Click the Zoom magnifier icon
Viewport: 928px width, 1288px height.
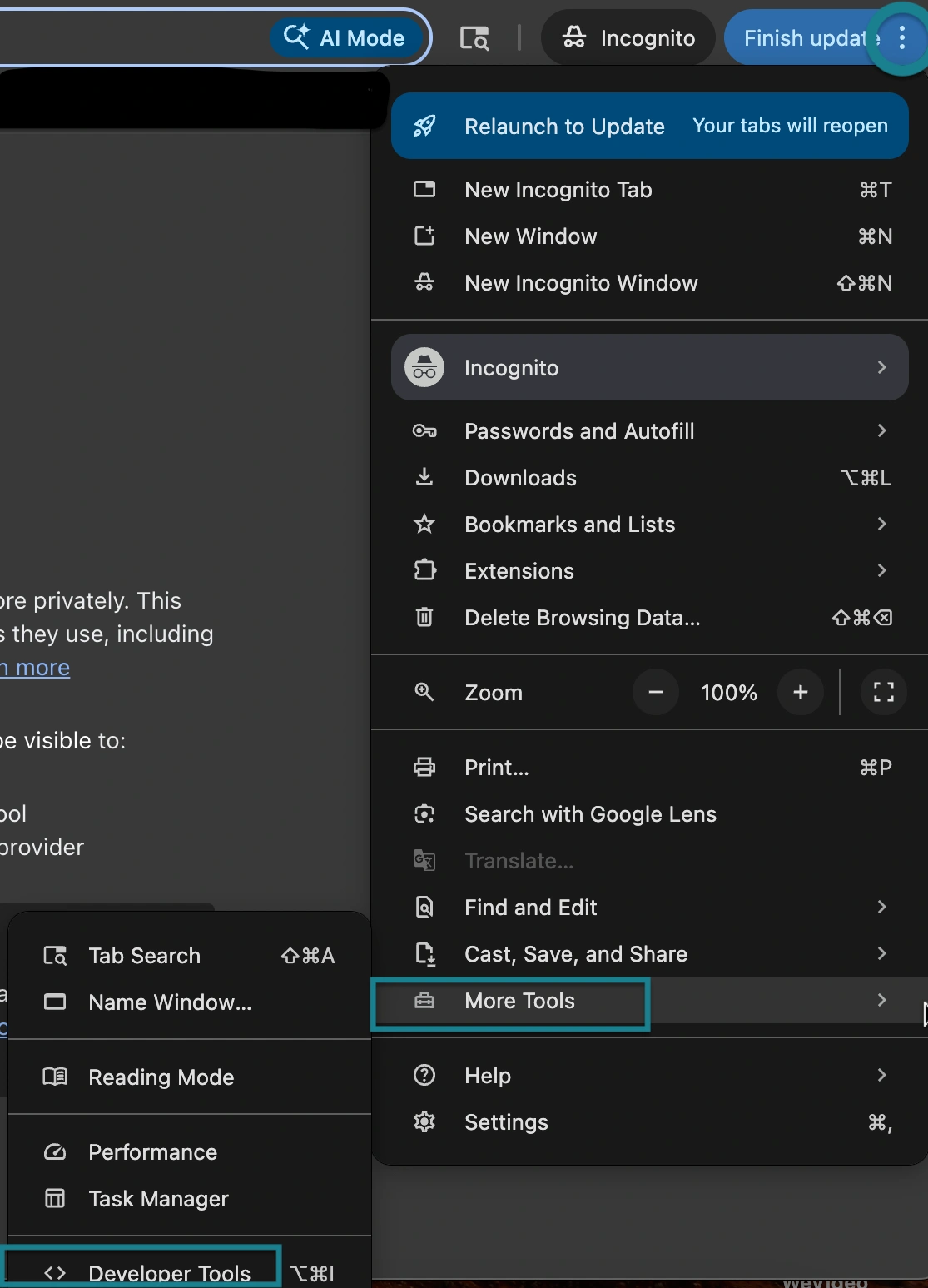click(x=424, y=692)
